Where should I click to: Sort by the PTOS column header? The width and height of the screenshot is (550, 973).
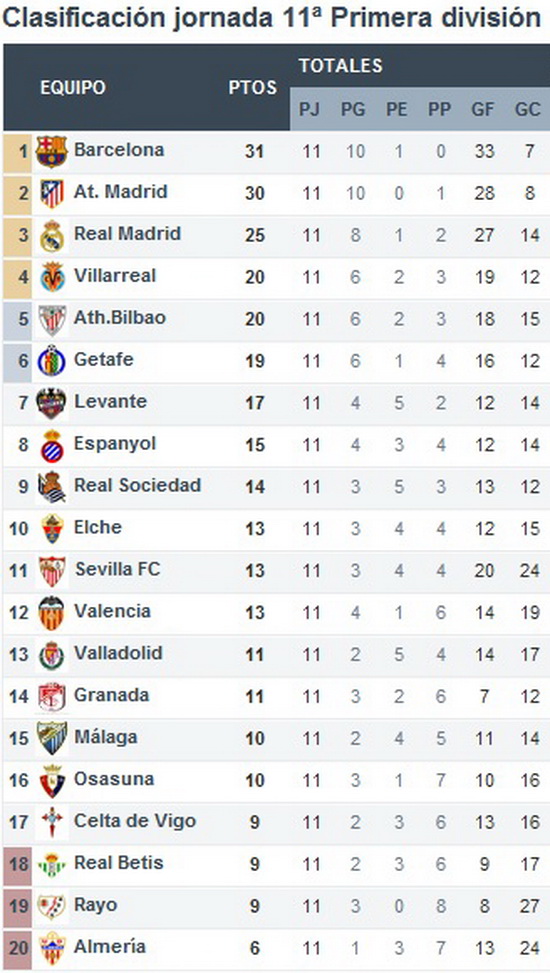tap(253, 87)
